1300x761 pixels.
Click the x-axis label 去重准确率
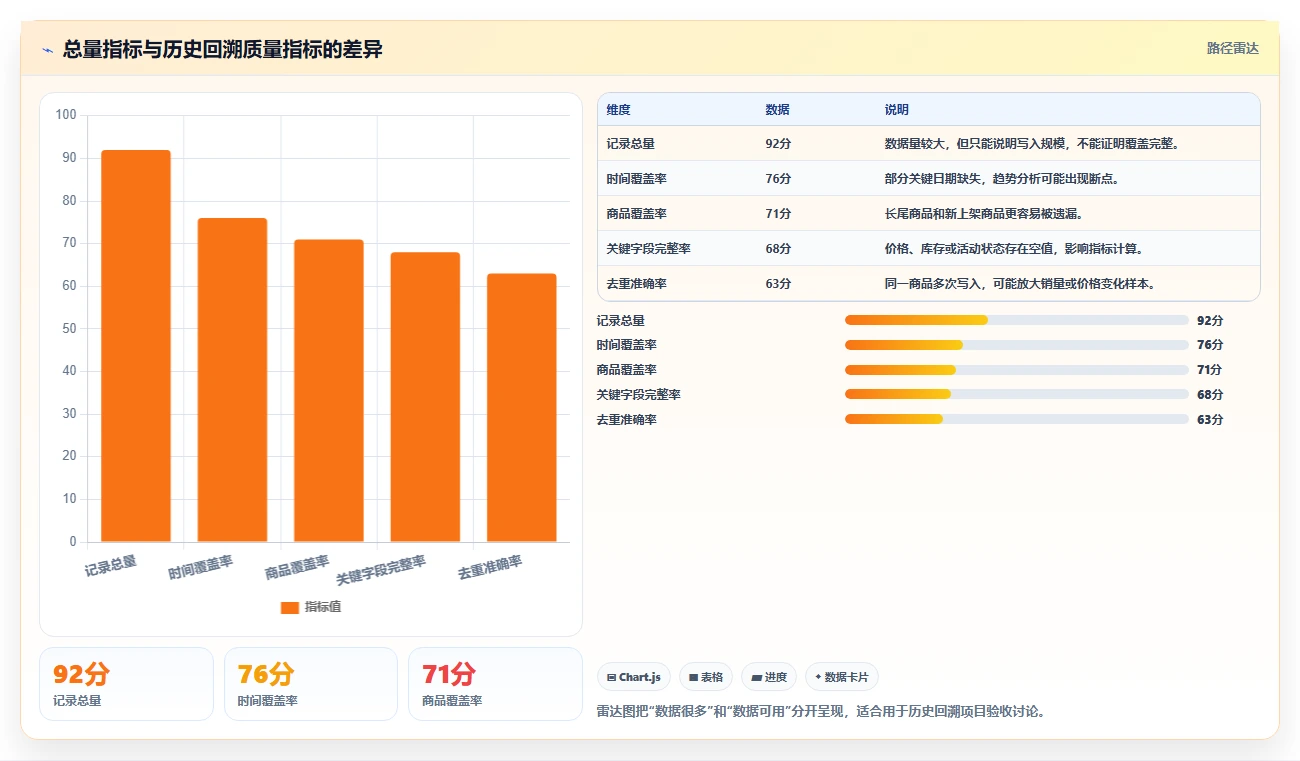click(490, 568)
